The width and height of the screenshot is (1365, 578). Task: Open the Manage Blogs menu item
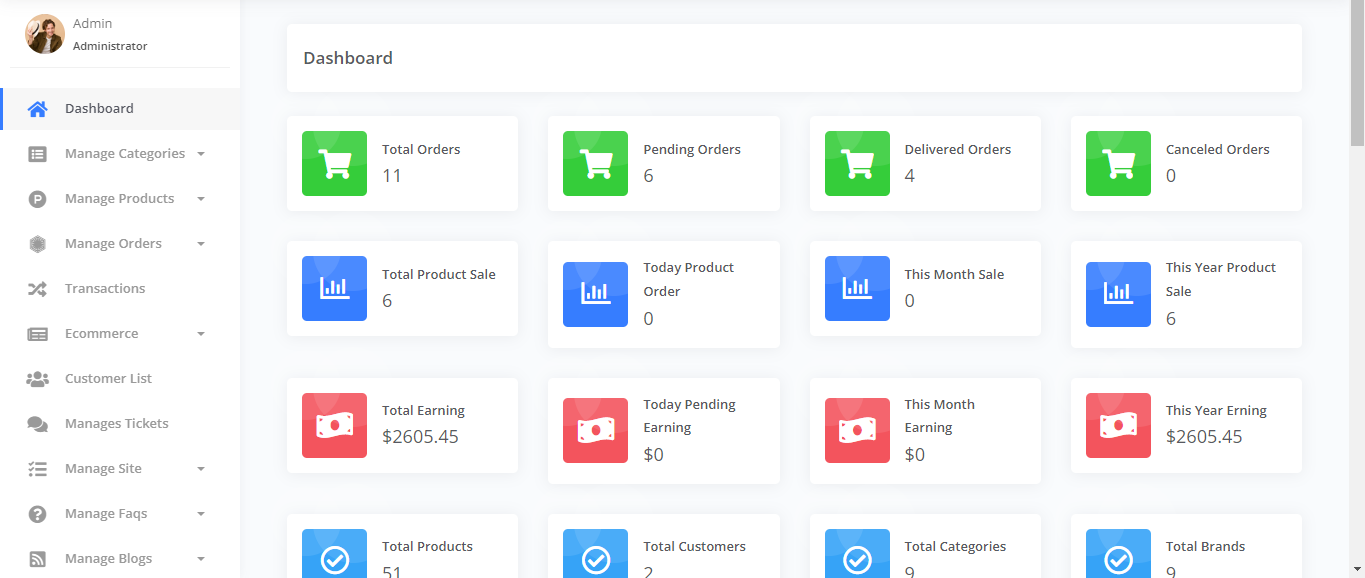pos(108,559)
